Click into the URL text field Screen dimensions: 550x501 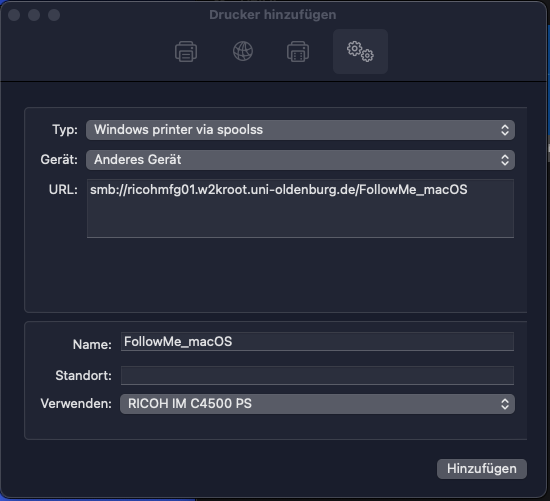coord(300,208)
